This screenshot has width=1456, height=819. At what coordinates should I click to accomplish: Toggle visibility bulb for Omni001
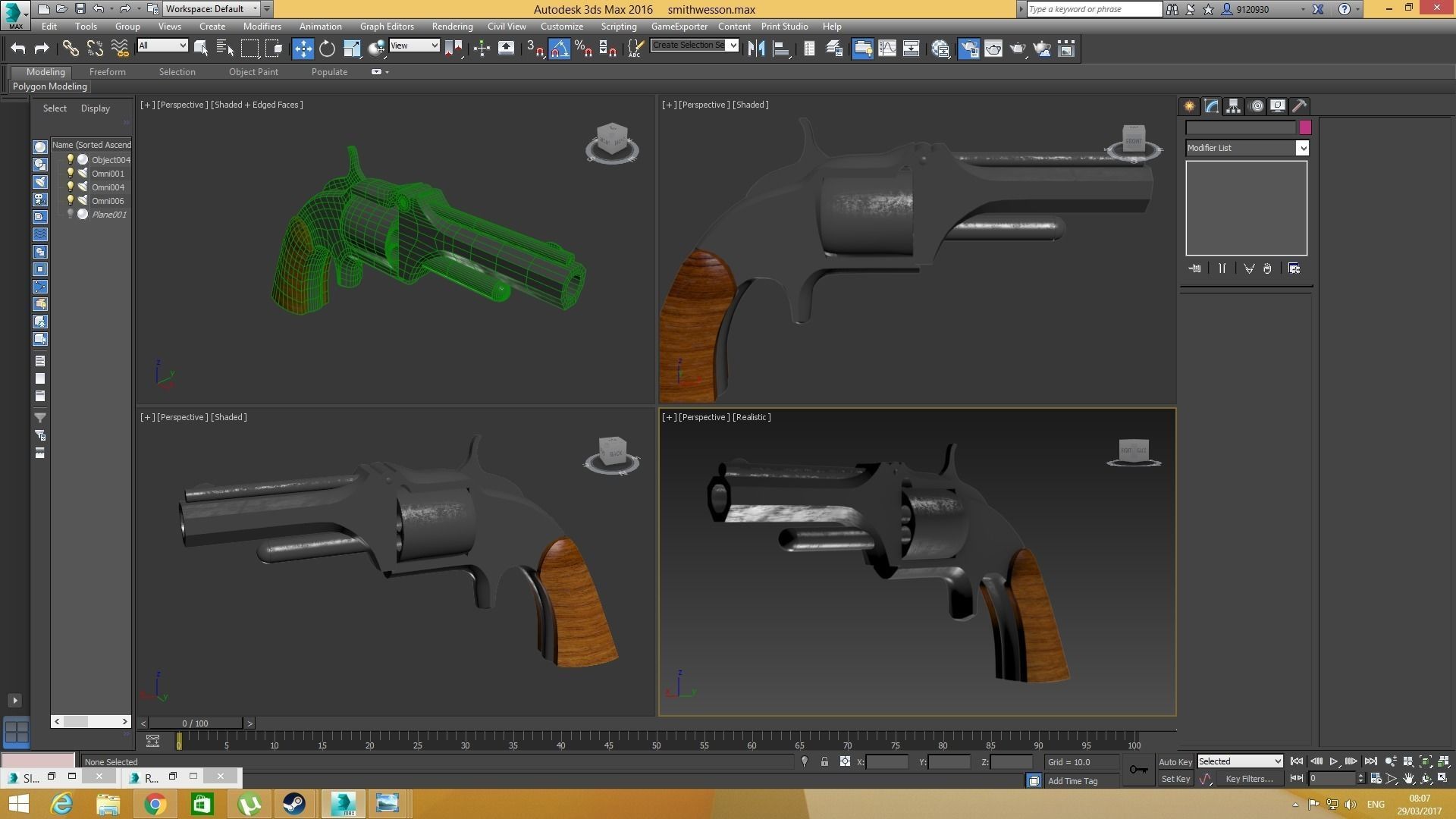click(x=71, y=173)
